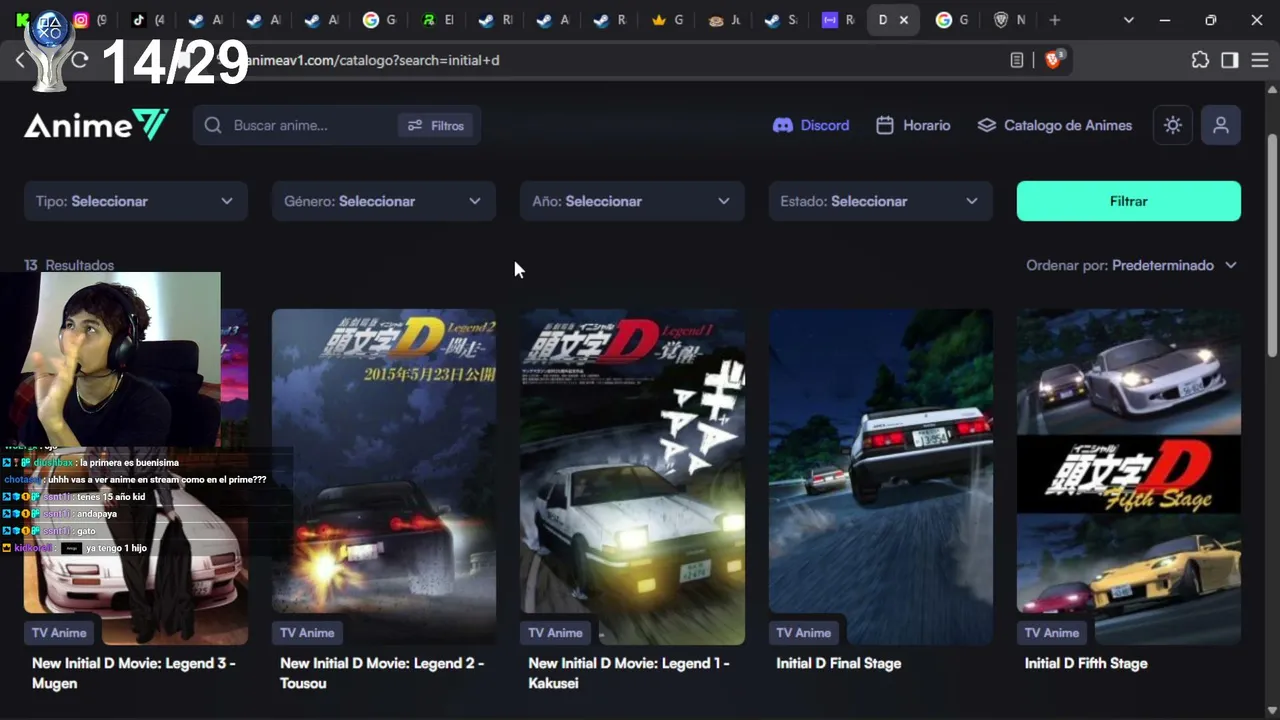Open the Horario schedule page
The height and width of the screenshot is (720, 1280).
[913, 125]
